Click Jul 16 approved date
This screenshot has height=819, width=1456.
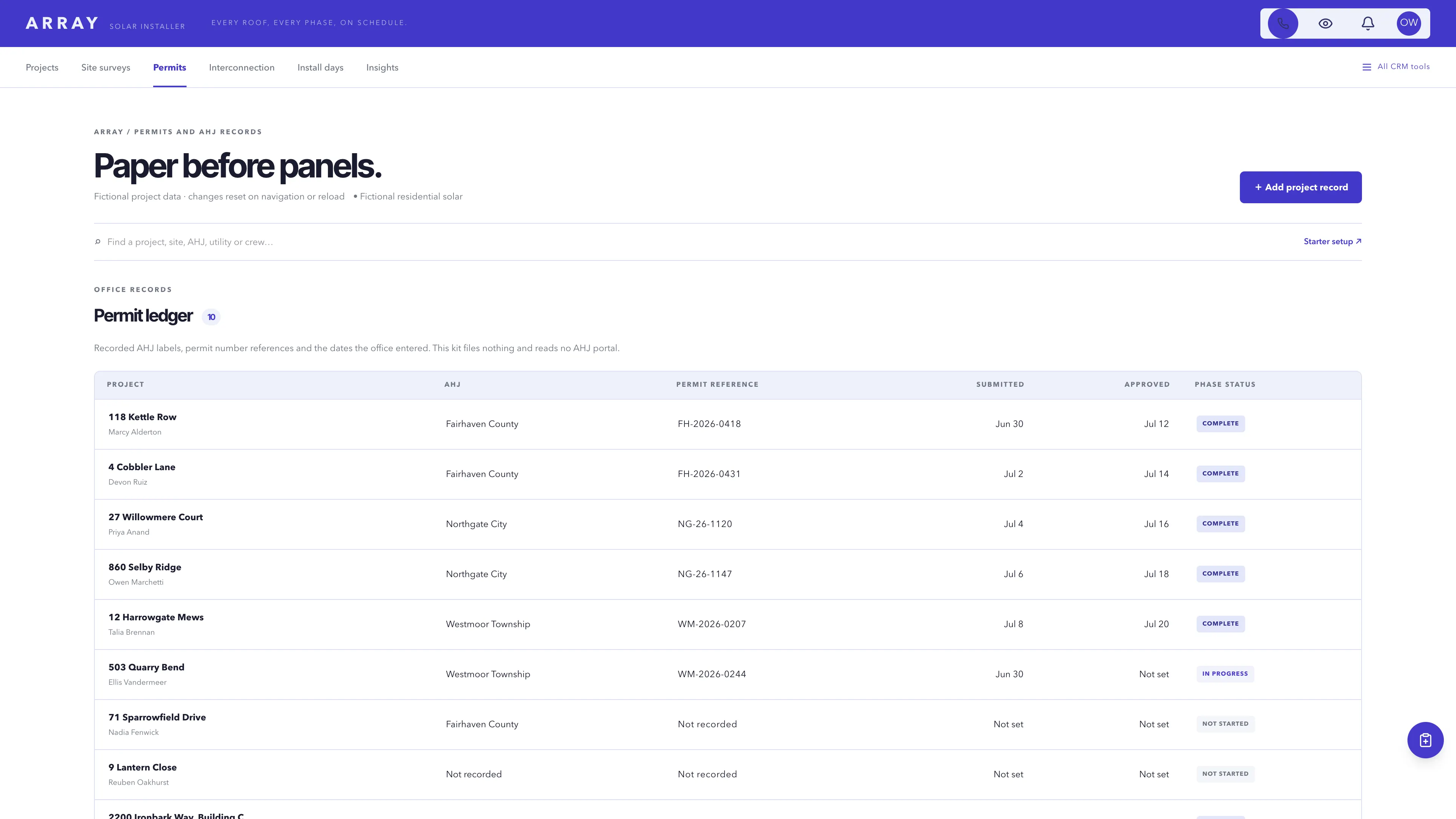1156,524
